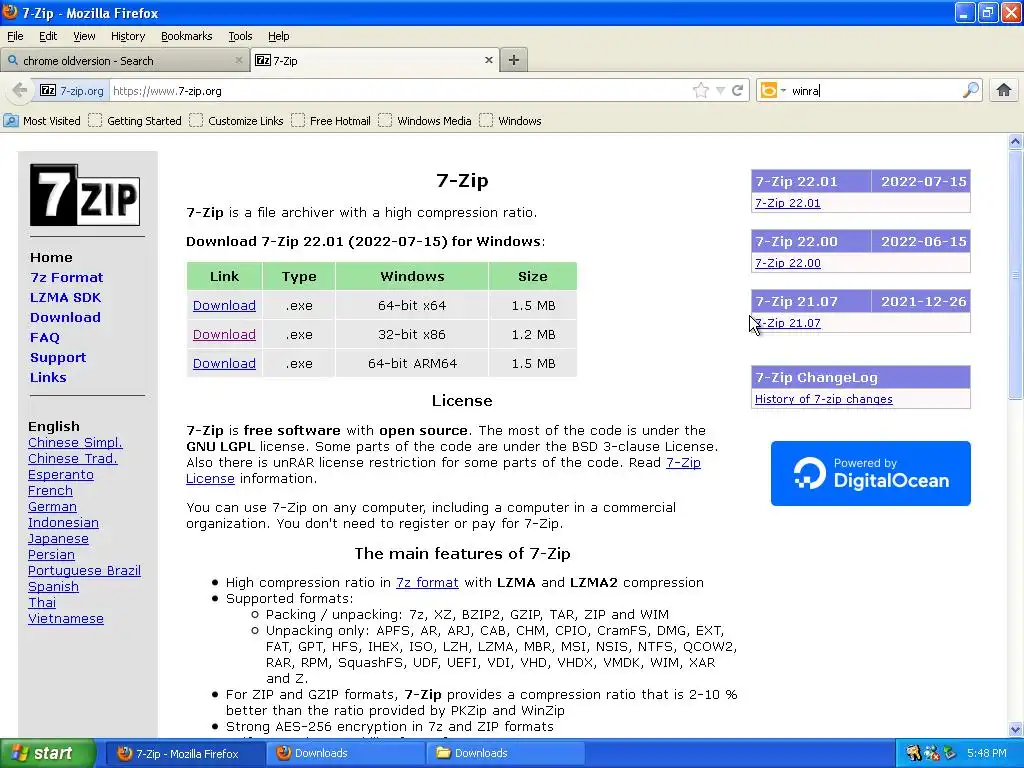Open Links sidebar link
1024x768 pixels.
click(48, 377)
